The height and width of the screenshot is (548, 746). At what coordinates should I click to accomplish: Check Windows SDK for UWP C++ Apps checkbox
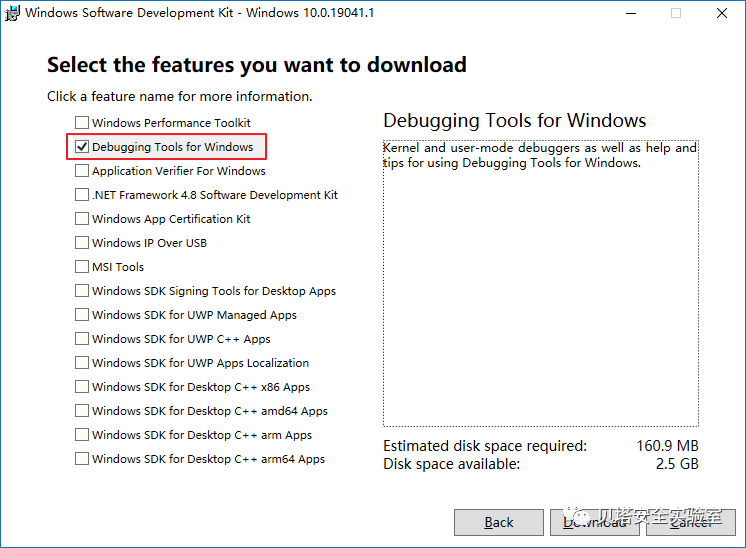pos(82,339)
